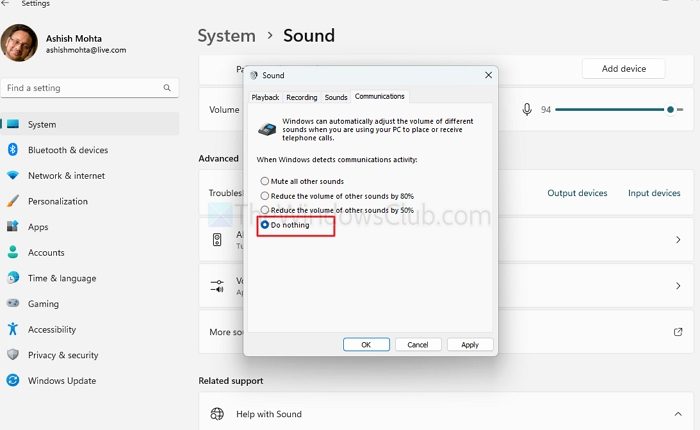Open Network & internet wifi icon
This screenshot has height=430, width=700.
pos(13,175)
